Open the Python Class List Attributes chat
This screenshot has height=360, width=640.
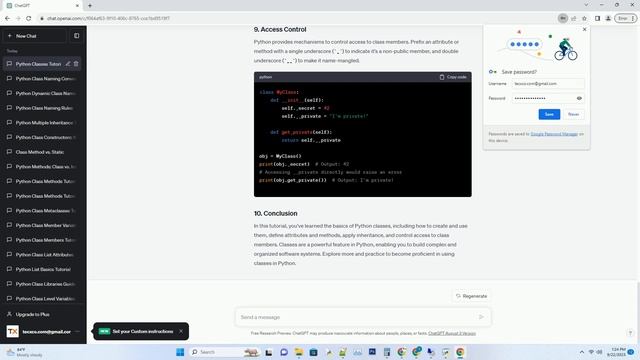pos(43,255)
